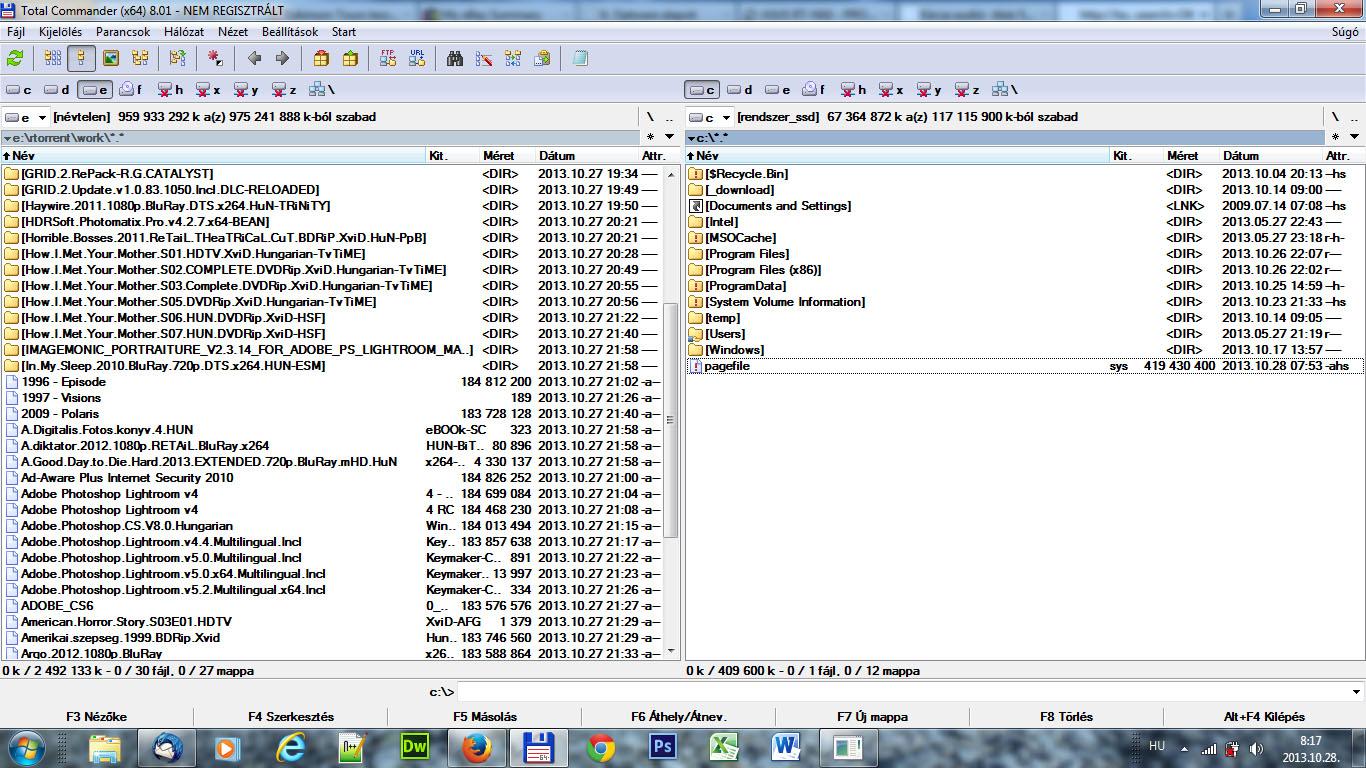Open the left panel directory history dropdown arrow

point(669,137)
